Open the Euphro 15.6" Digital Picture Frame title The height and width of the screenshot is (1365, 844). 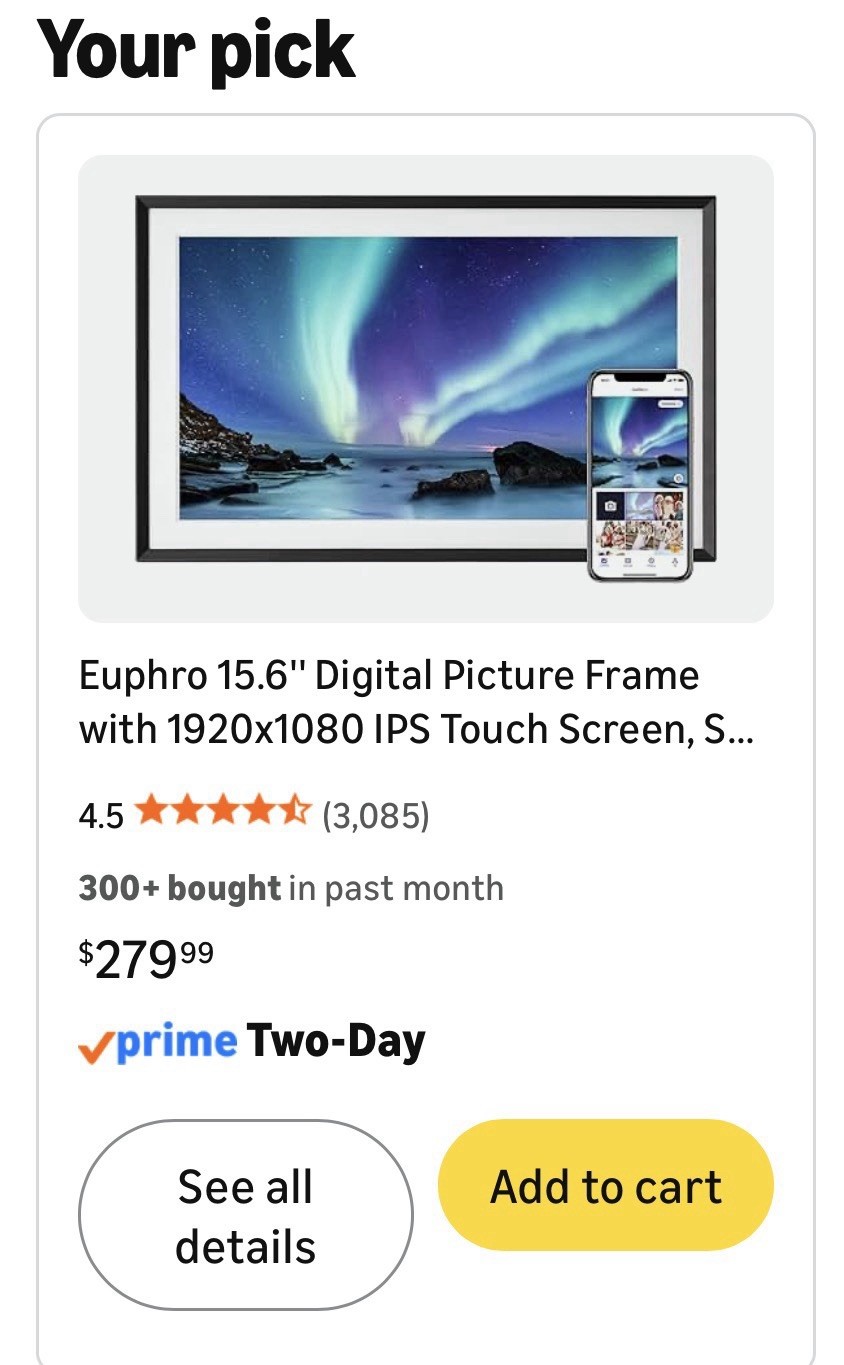click(x=416, y=703)
